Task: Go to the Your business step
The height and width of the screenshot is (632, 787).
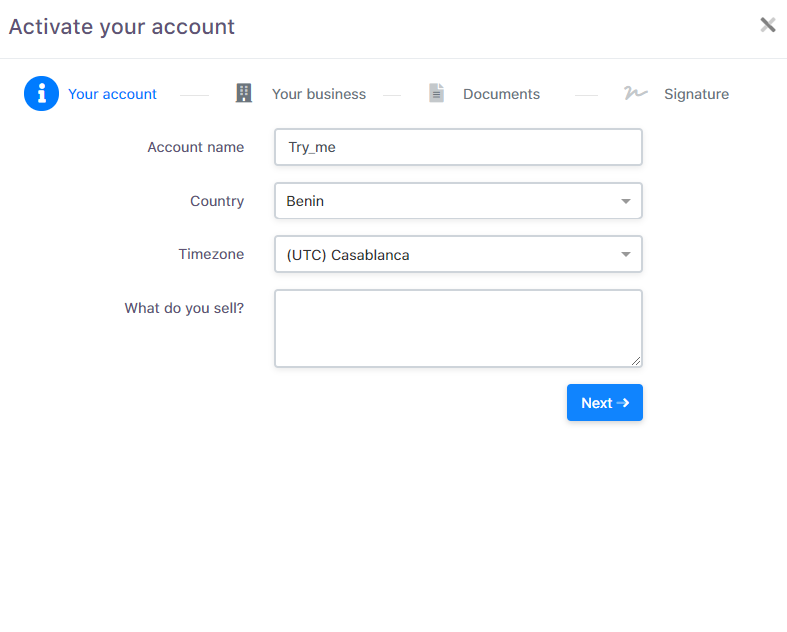Action: (319, 94)
